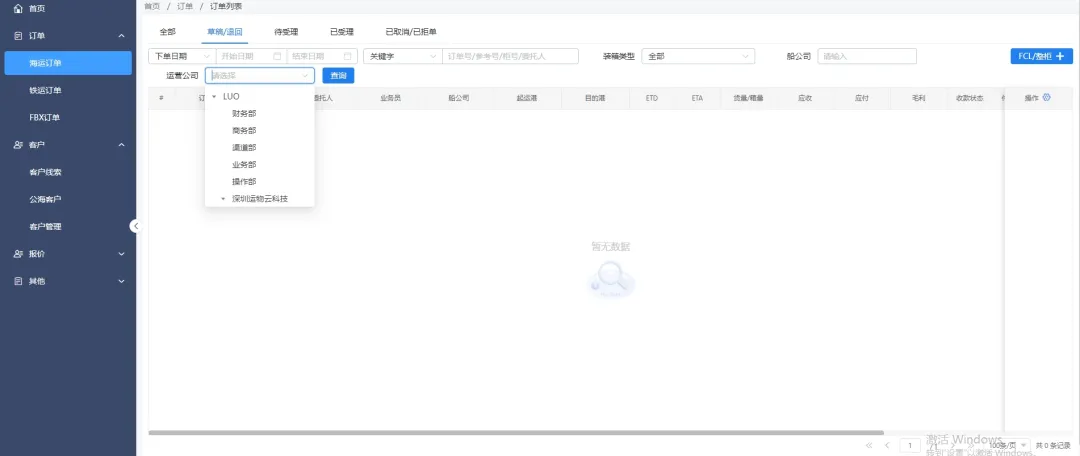
Task: Open the 关键字 dropdown
Action: tap(402, 56)
